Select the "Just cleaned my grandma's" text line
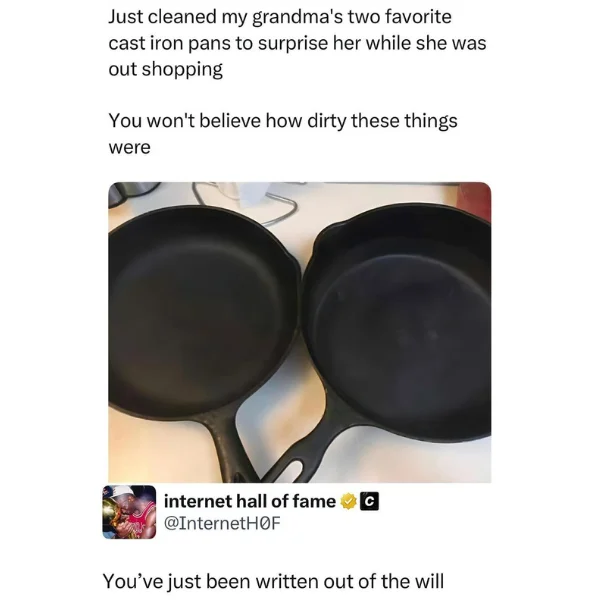This screenshot has height=600, width=600. click(280, 17)
